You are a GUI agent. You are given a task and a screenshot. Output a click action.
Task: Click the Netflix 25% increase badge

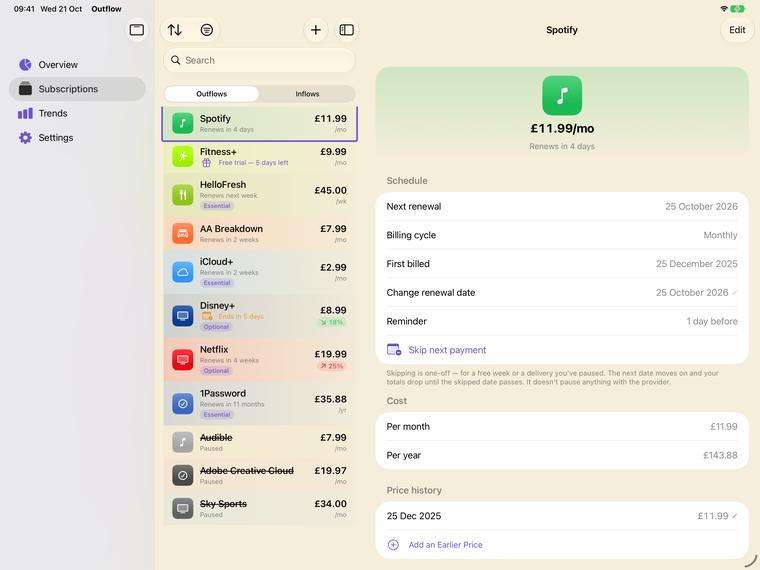[332, 366]
